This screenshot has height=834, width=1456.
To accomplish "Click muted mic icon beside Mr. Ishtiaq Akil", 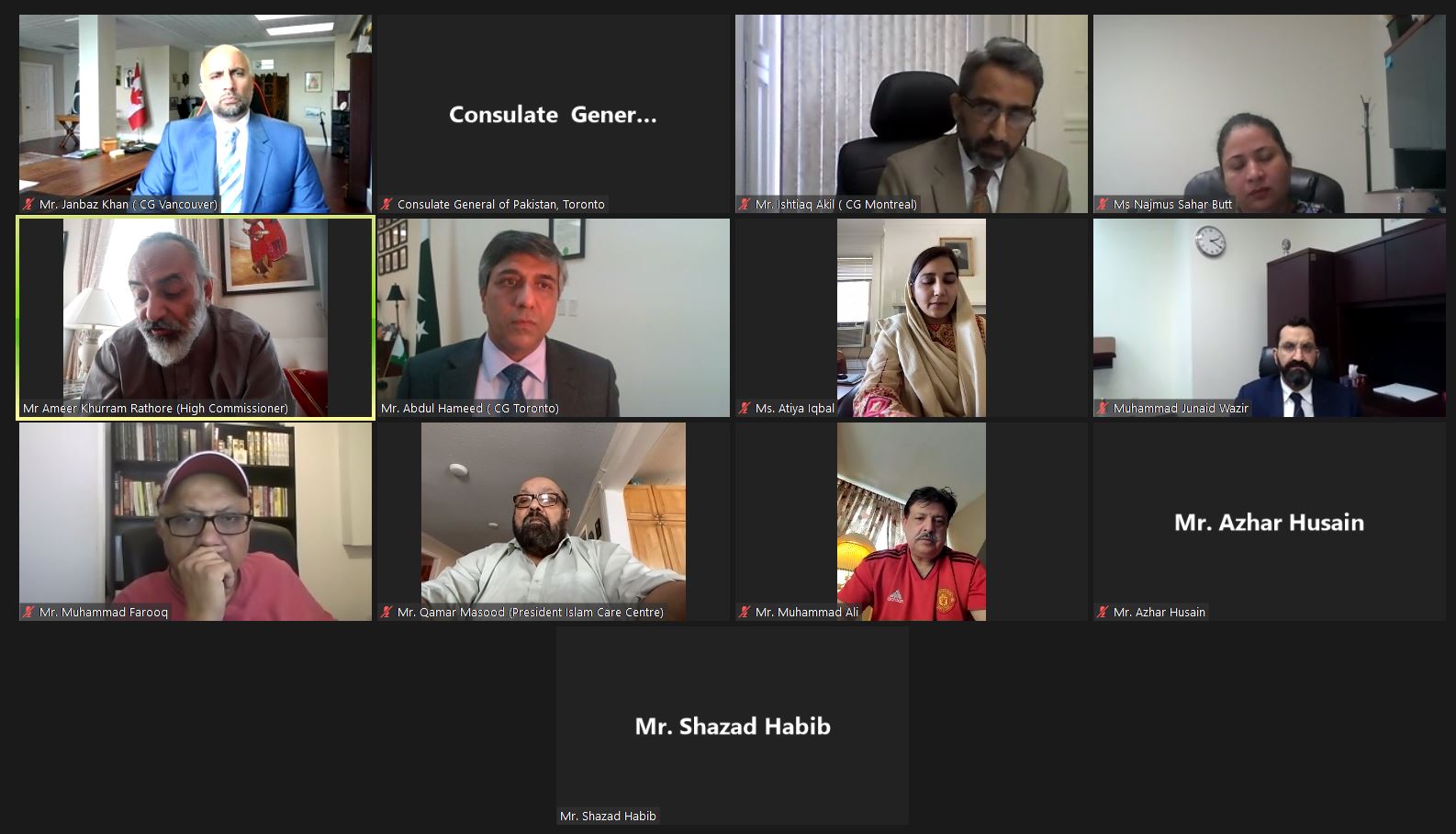I will [x=745, y=205].
